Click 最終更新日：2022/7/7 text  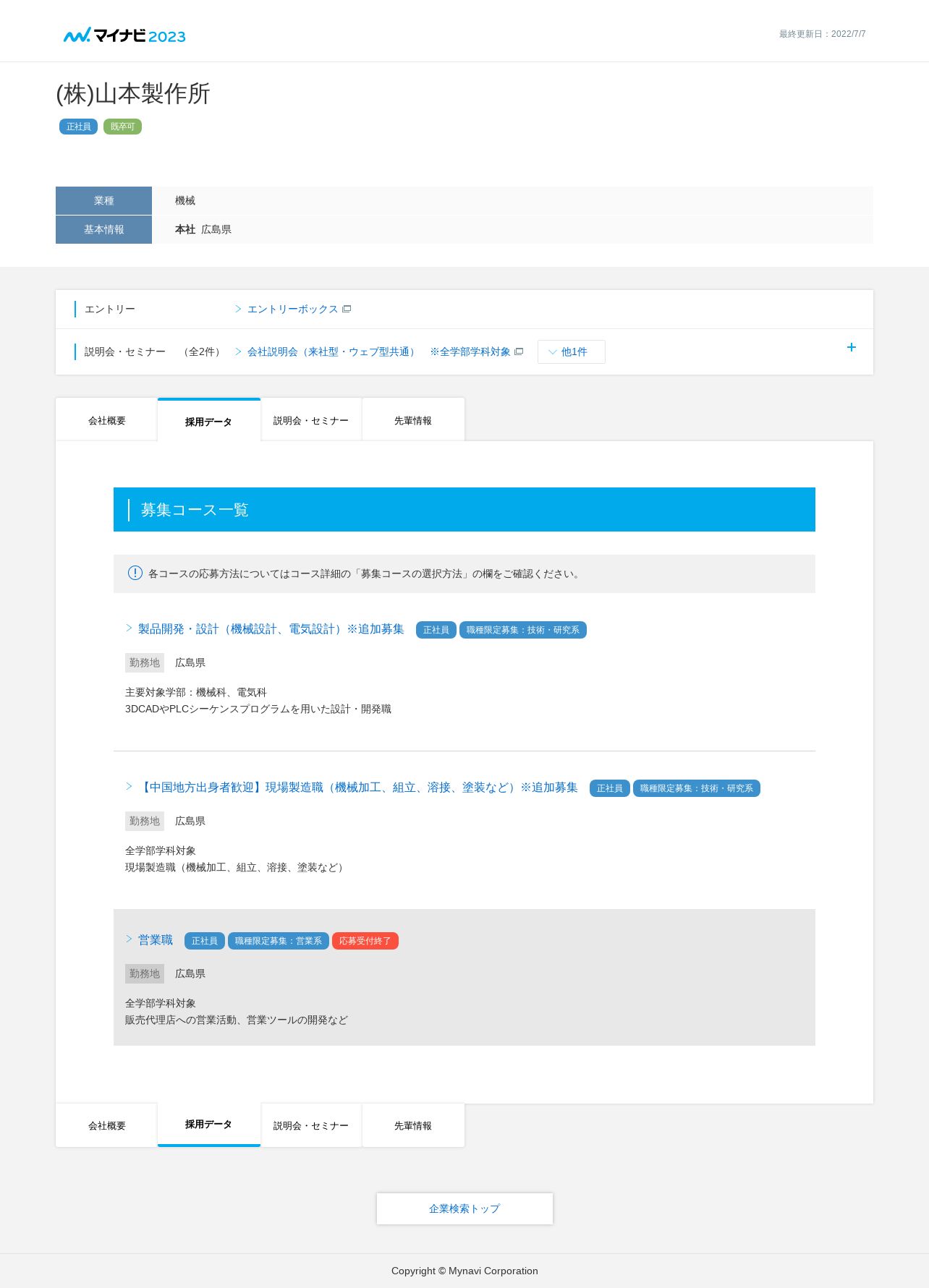click(x=823, y=34)
